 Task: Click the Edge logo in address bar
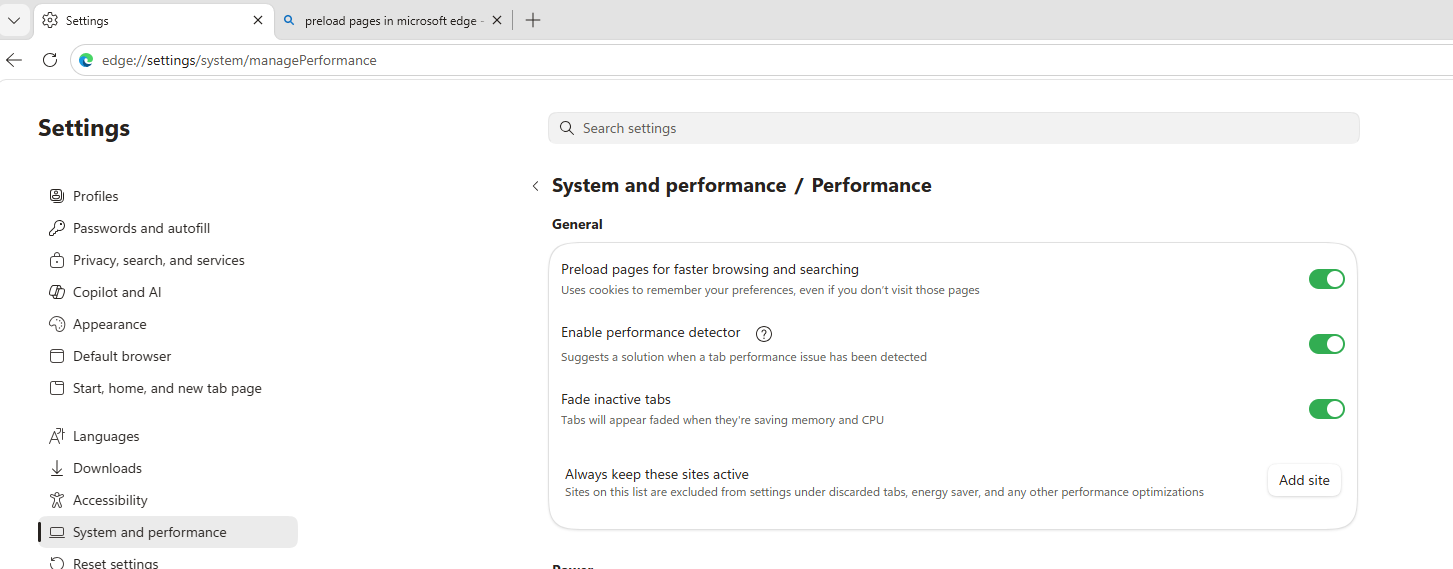pyautogui.click(x=86, y=60)
